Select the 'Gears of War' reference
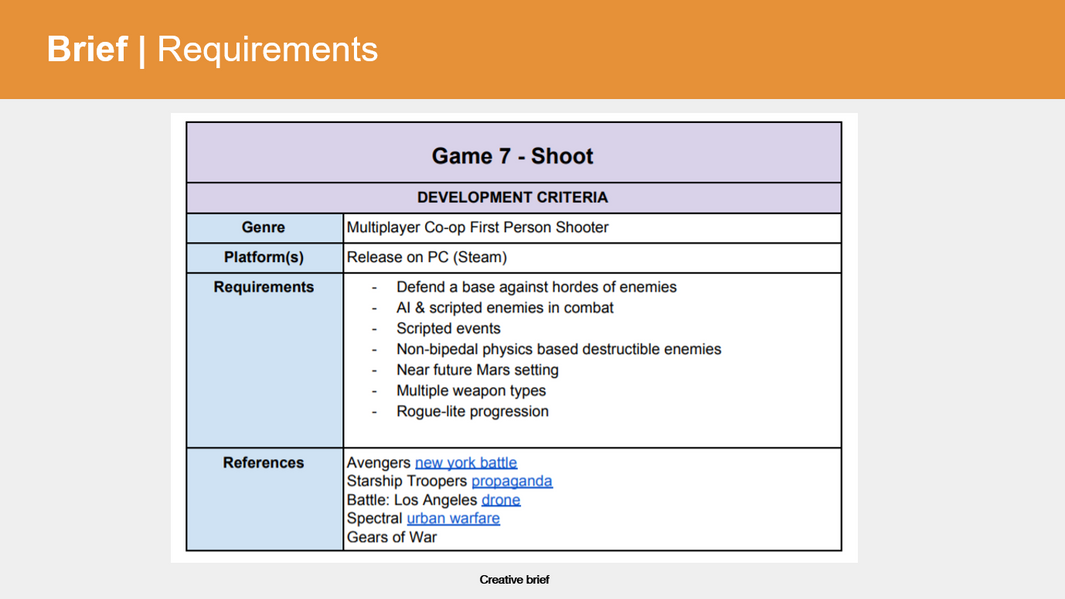Image resolution: width=1065 pixels, height=599 pixels. [x=392, y=537]
